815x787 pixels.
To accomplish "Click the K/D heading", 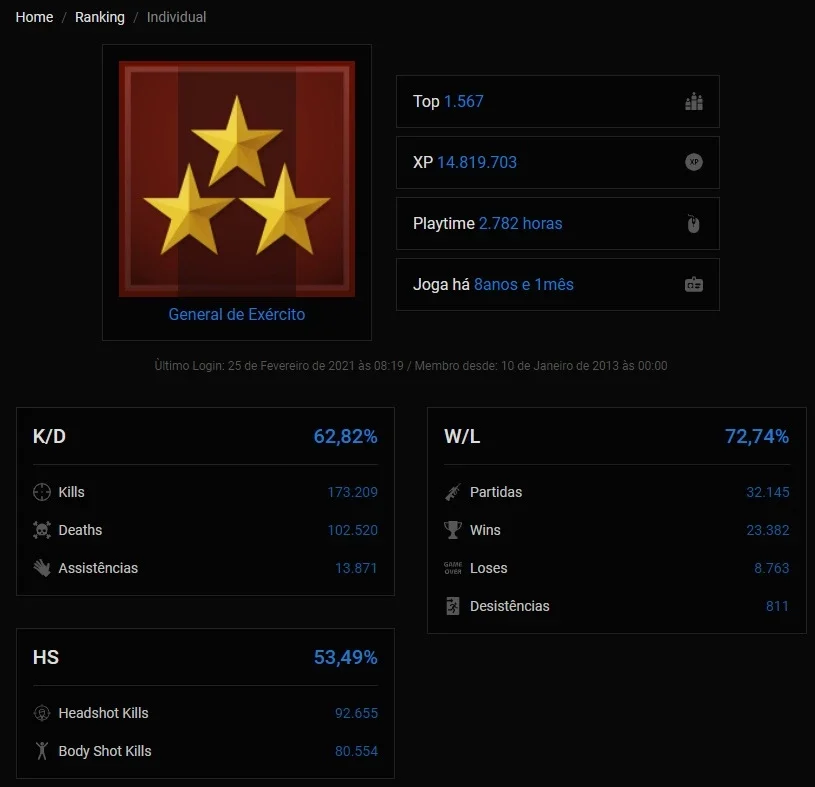I will 49,436.
